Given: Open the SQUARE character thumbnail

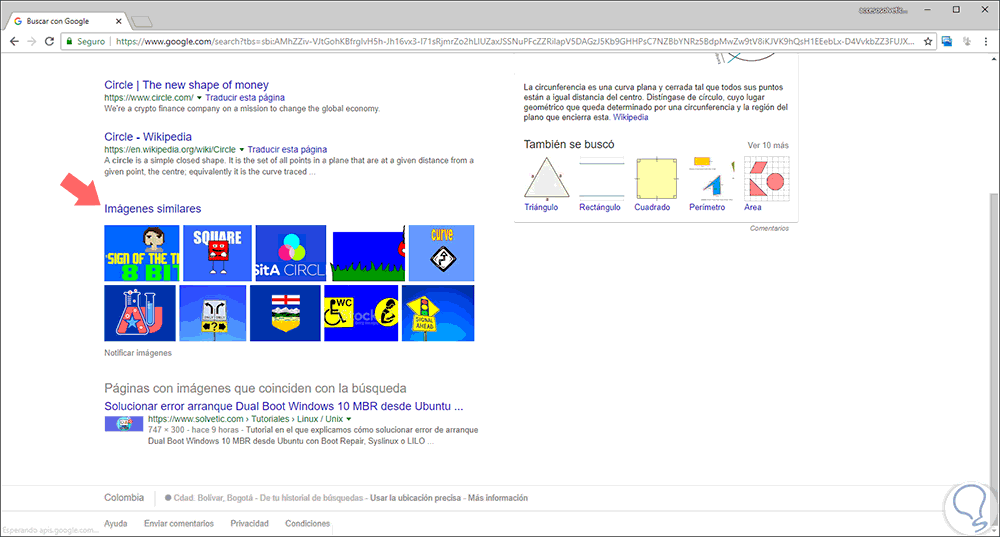Looking at the screenshot, I should pyautogui.click(x=217, y=253).
